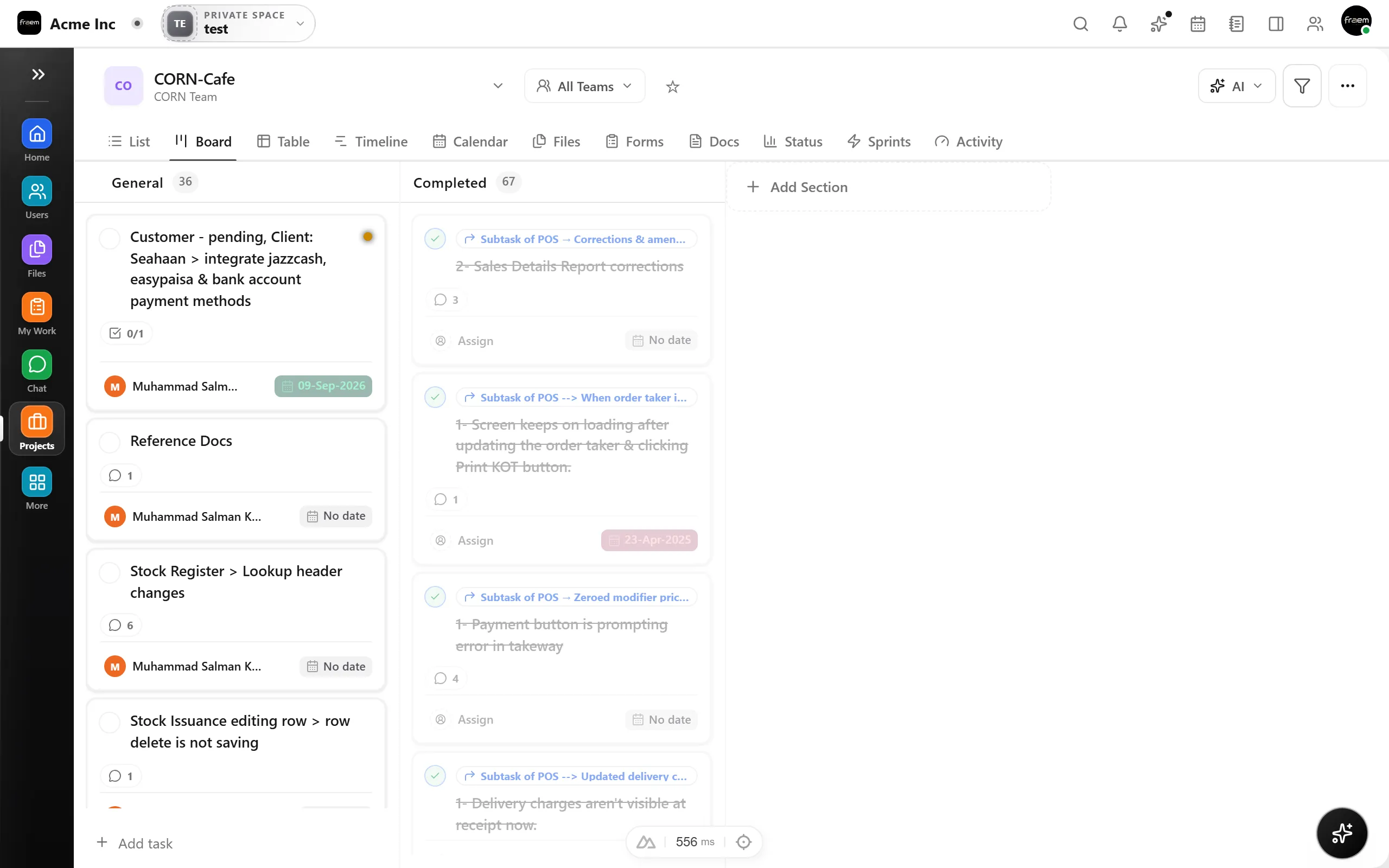The height and width of the screenshot is (868, 1389).
Task: Launch floating AI assistant button
Action: pos(1341,832)
